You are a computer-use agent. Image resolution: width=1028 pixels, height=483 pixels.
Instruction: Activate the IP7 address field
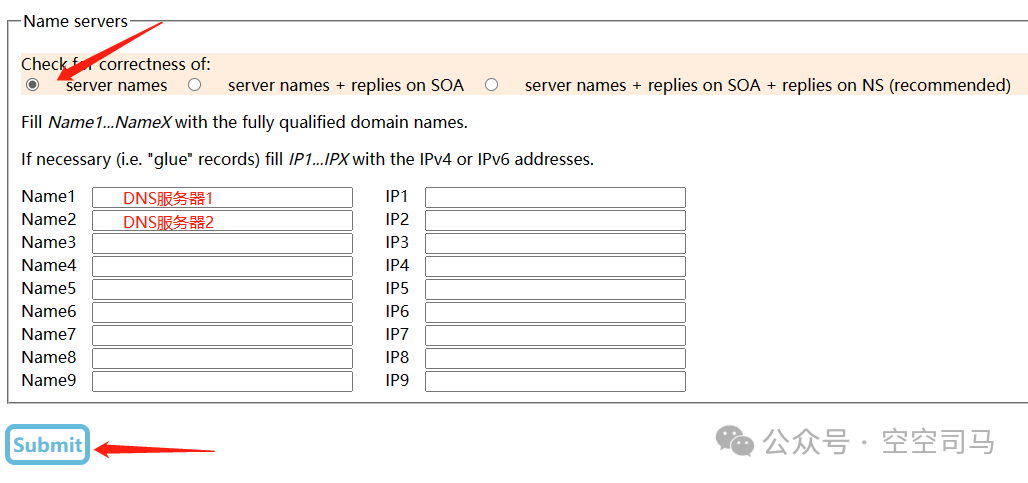coord(555,336)
